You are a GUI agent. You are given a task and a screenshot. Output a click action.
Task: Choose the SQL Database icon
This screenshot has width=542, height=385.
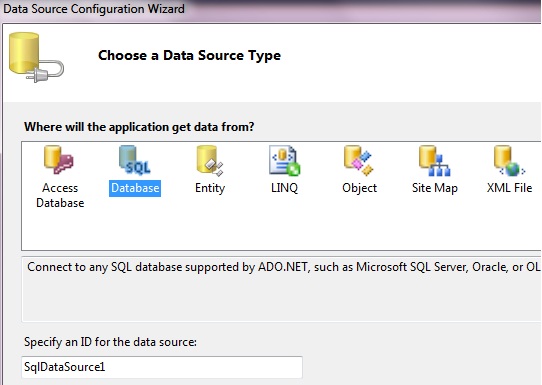(135, 160)
